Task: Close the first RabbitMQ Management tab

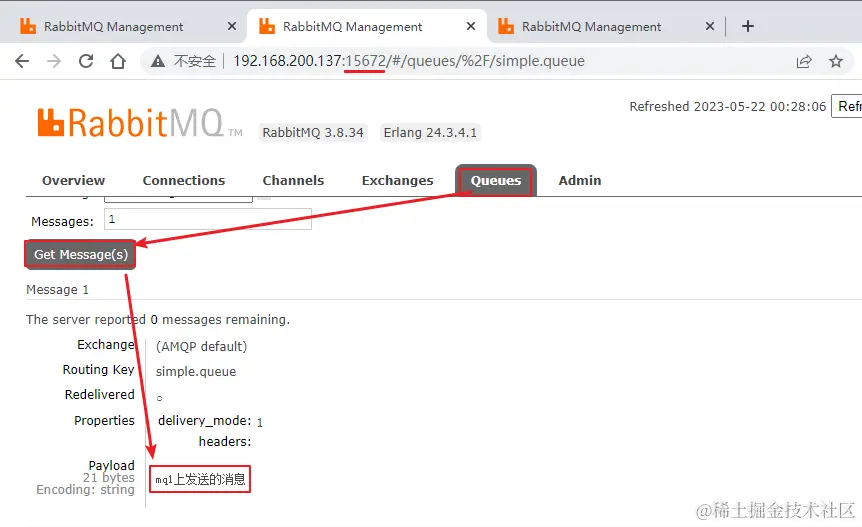Action: (232, 26)
